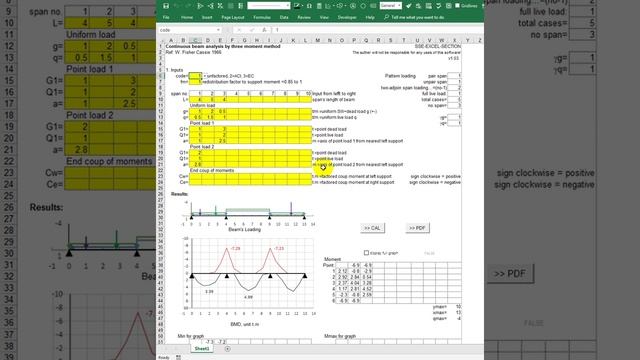
Task: Toggle the +/- graph checkbox
Action: [366, 253]
